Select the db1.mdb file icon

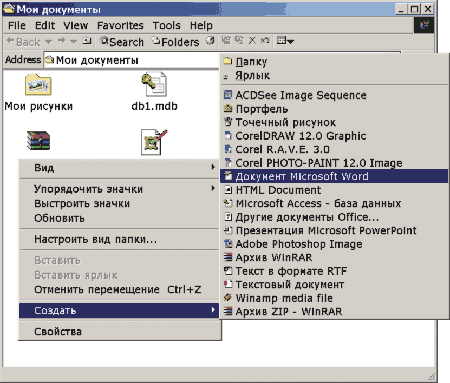[x=154, y=85]
